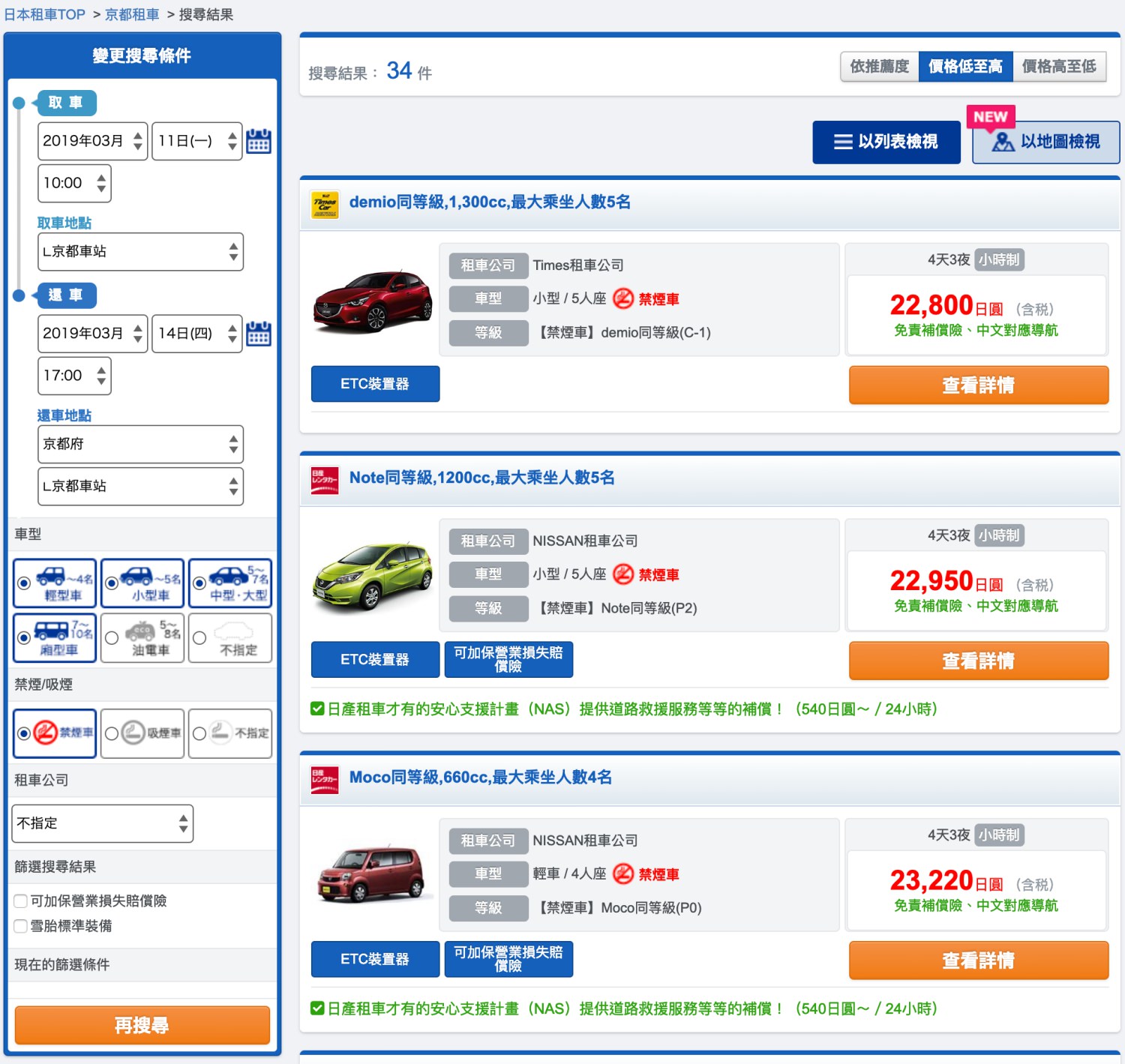Enable 雪胎標準裝備 filter checkbox
This screenshot has width=1125, height=1064.
pyautogui.click(x=21, y=926)
